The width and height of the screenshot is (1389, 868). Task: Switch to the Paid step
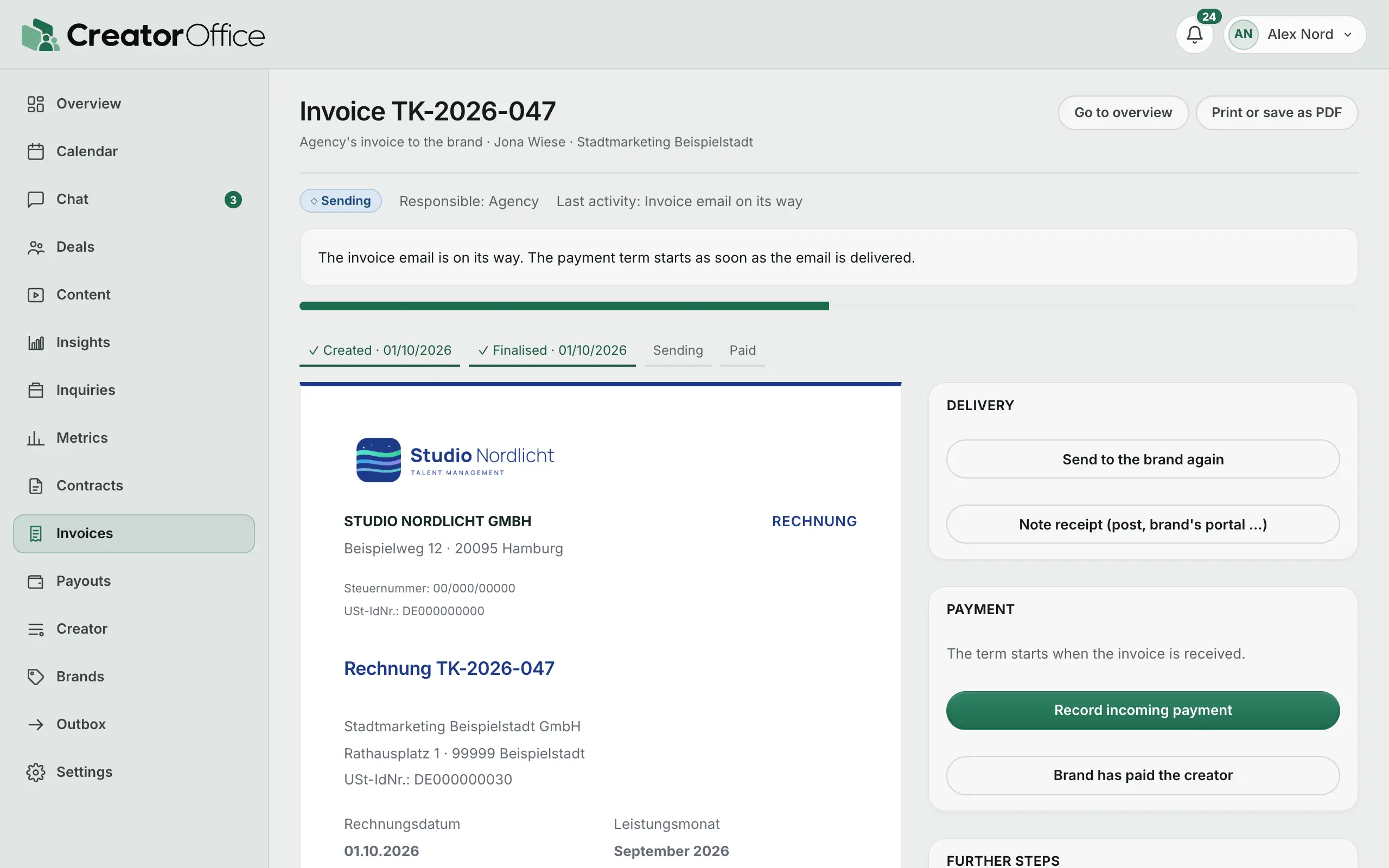743,350
